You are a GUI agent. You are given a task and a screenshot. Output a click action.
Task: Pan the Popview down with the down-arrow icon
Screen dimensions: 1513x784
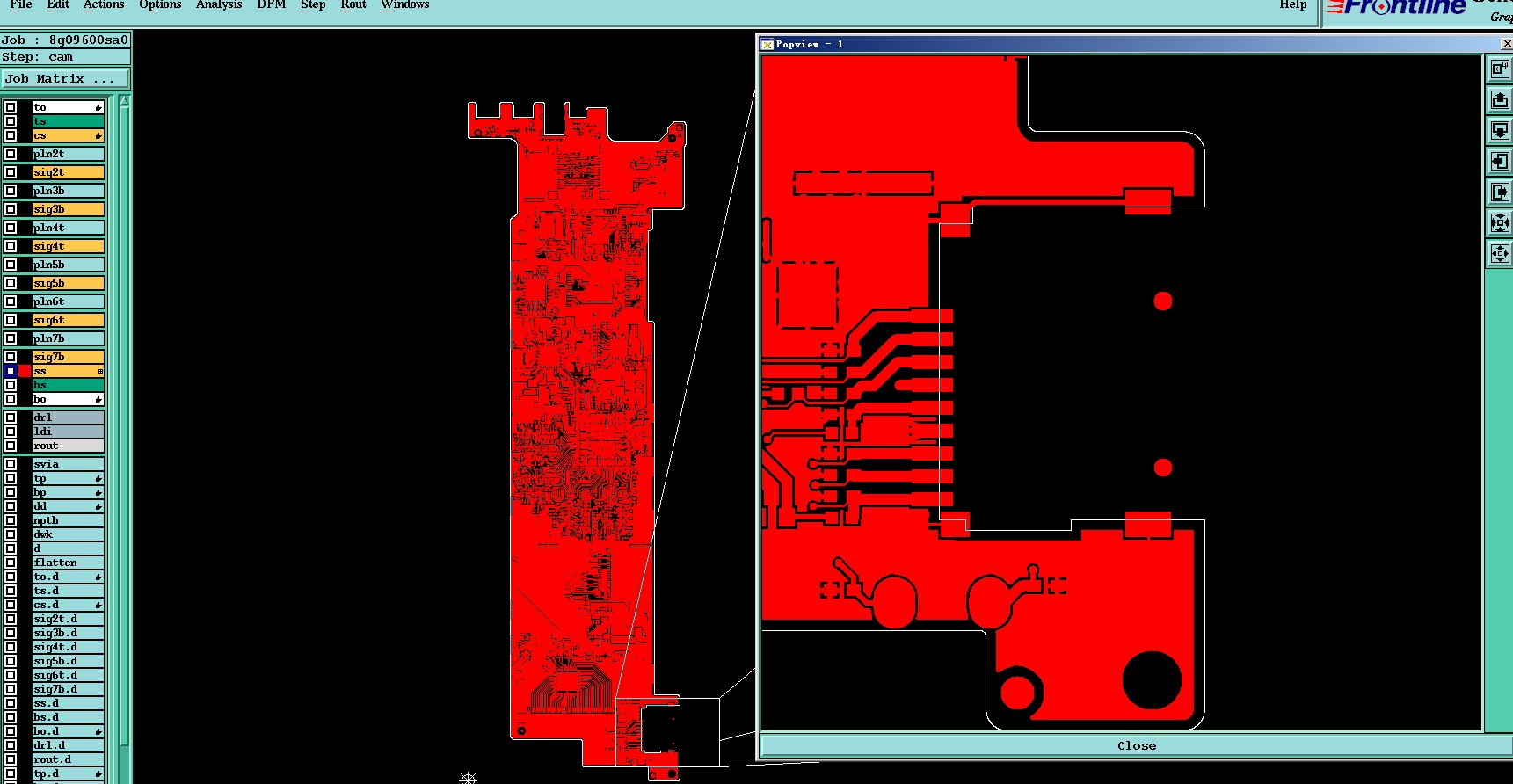click(x=1500, y=130)
